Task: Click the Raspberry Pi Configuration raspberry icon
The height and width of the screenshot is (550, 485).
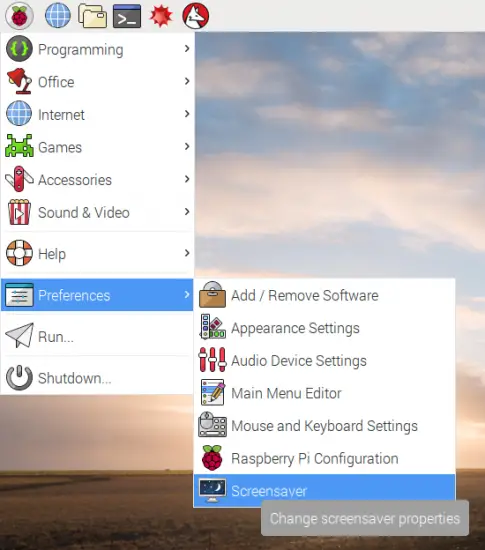Action: click(212, 458)
